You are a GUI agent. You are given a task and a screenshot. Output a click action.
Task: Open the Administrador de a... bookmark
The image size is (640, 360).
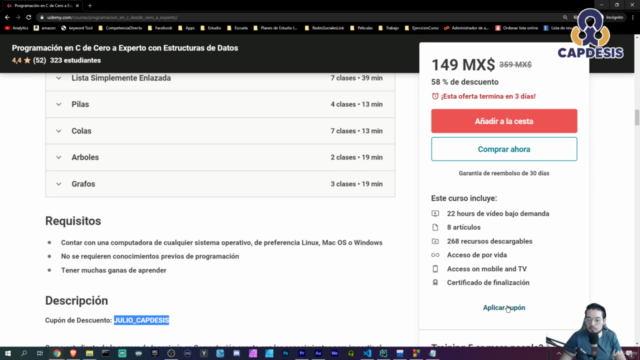coord(466,28)
